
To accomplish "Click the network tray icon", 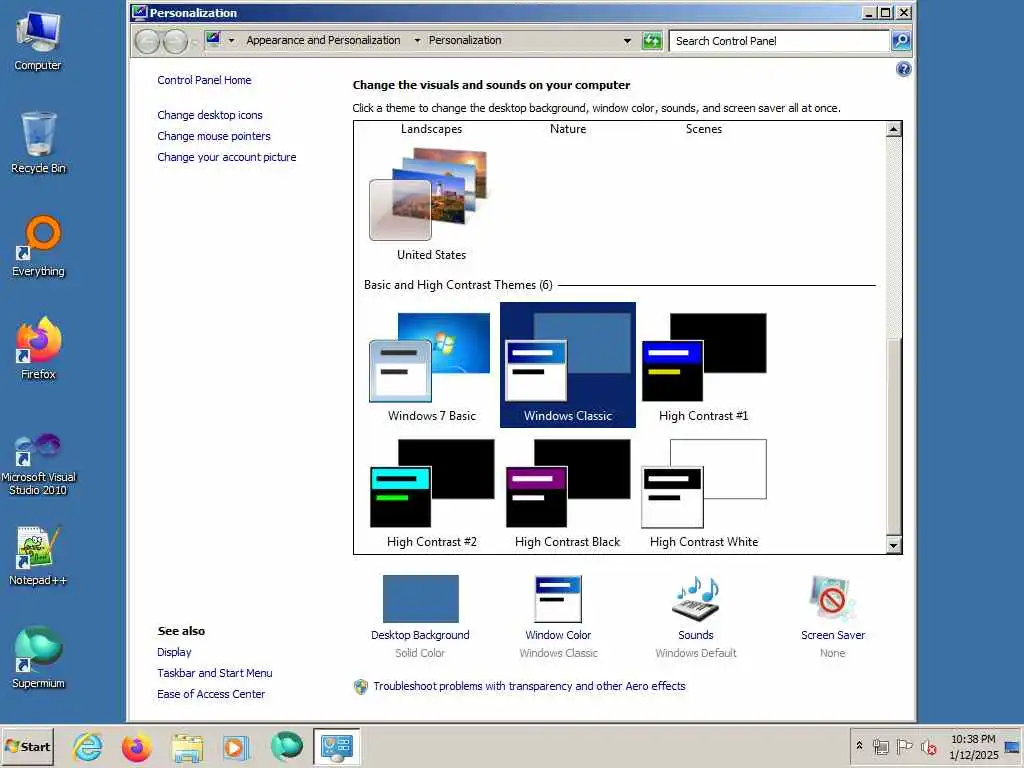I will pyautogui.click(x=880, y=746).
